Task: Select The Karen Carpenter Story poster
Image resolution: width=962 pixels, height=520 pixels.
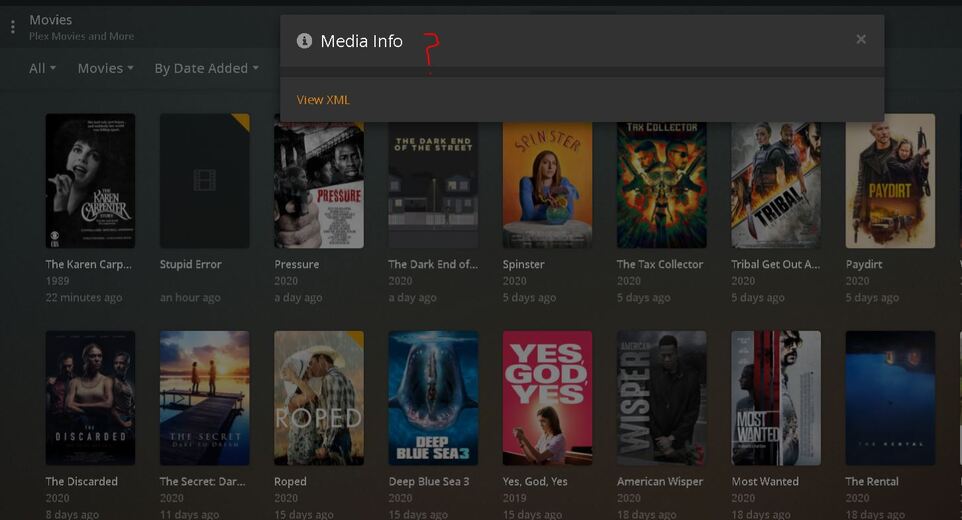Action: [90, 181]
